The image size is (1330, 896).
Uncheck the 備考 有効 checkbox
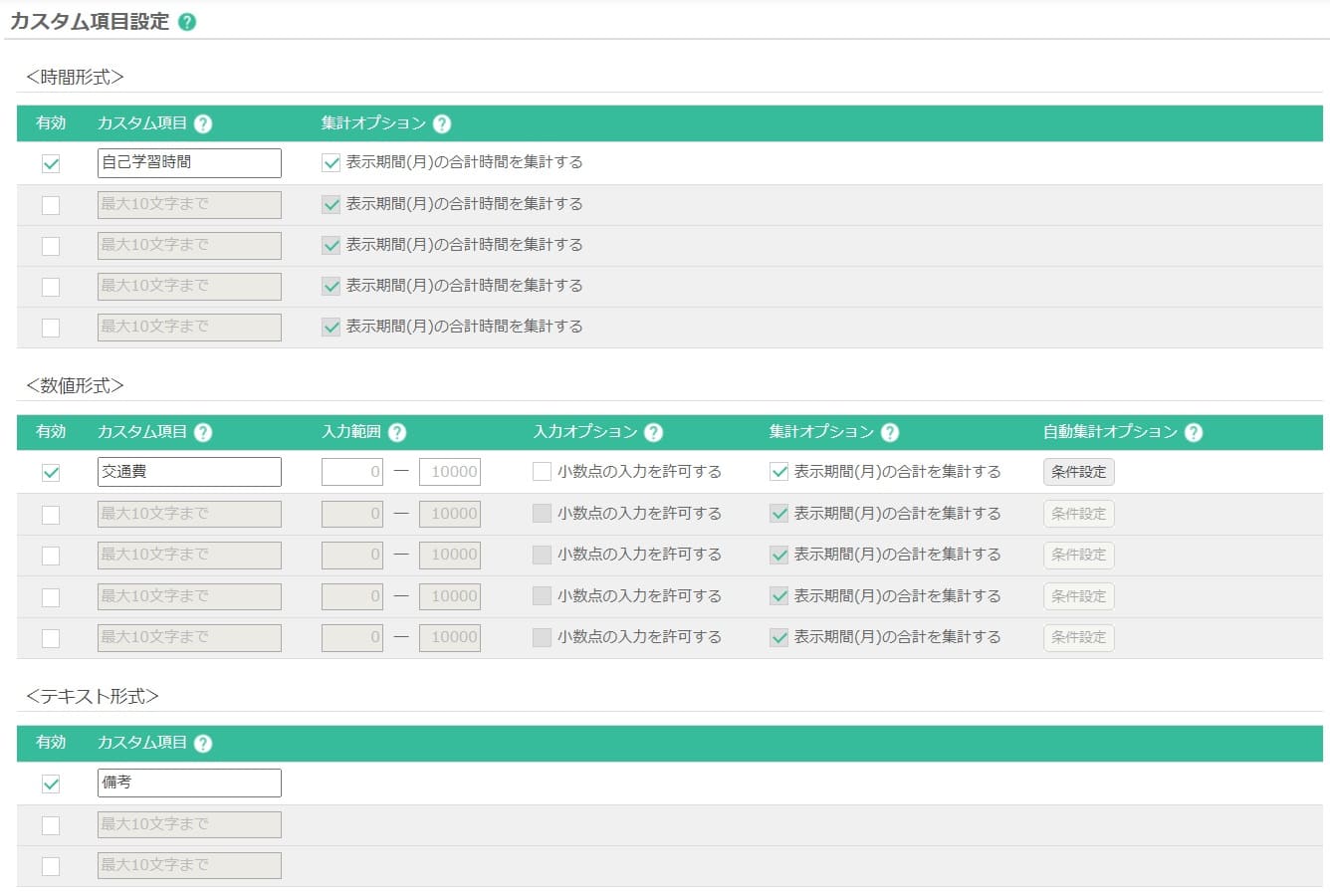pyautogui.click(x=51, y=784)
